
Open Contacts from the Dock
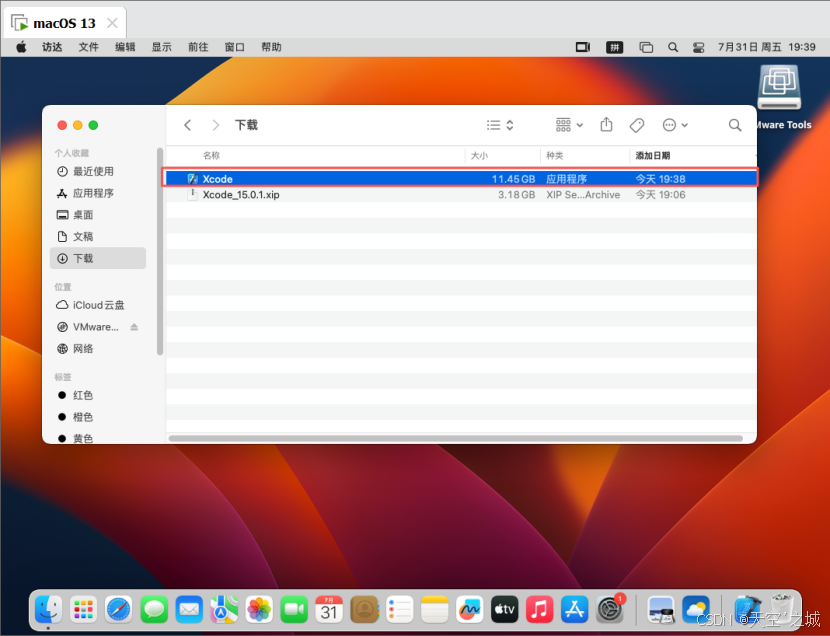364,610
